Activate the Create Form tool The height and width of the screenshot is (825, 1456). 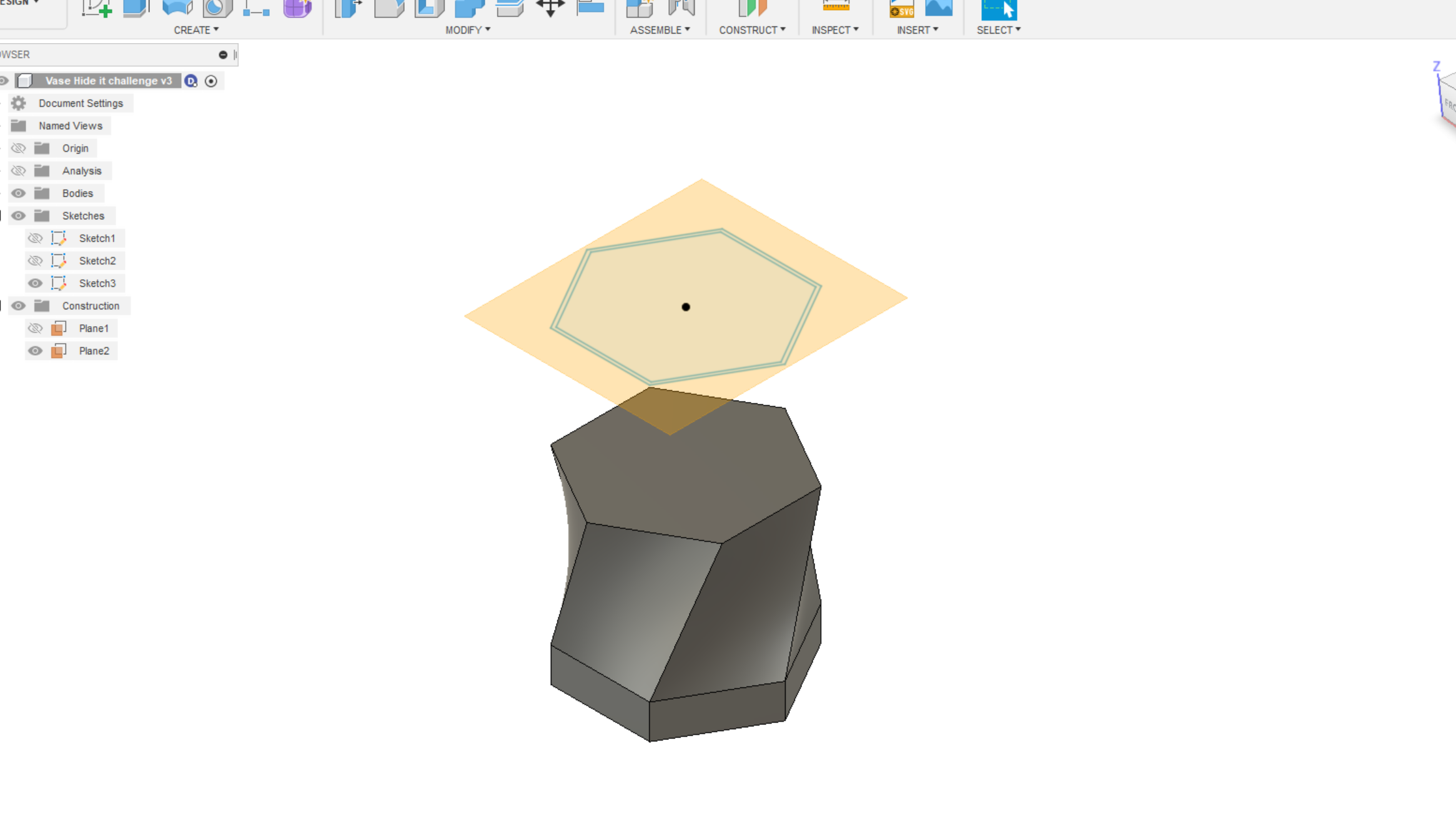point(297,7)
